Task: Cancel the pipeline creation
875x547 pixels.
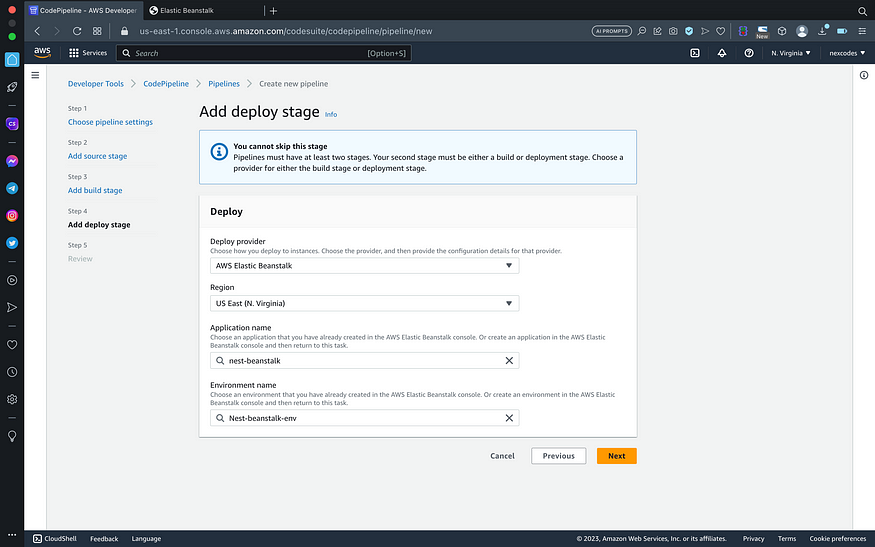Action: click(502, 456)
